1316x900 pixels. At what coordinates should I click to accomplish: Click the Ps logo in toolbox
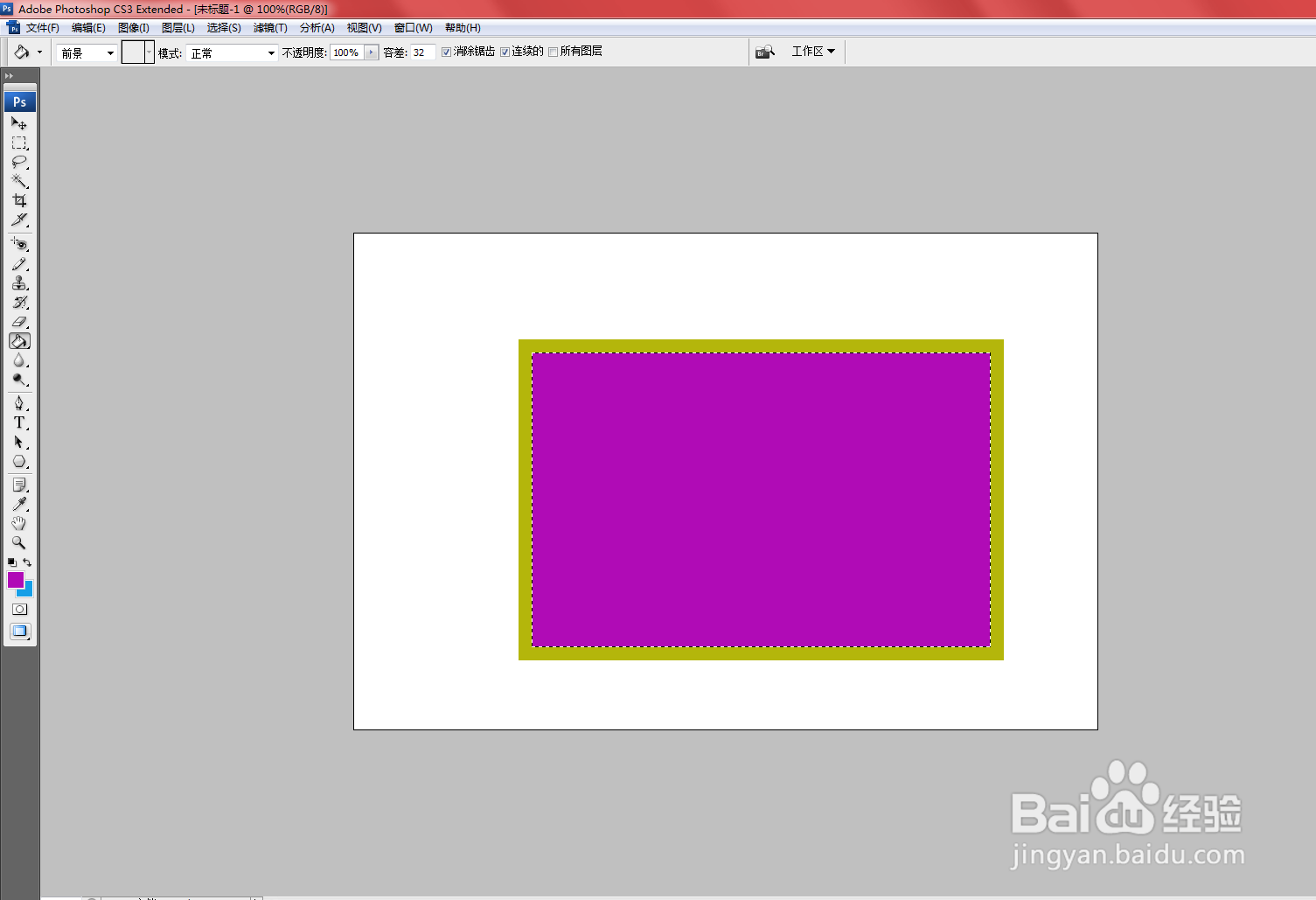click(19, 101)
